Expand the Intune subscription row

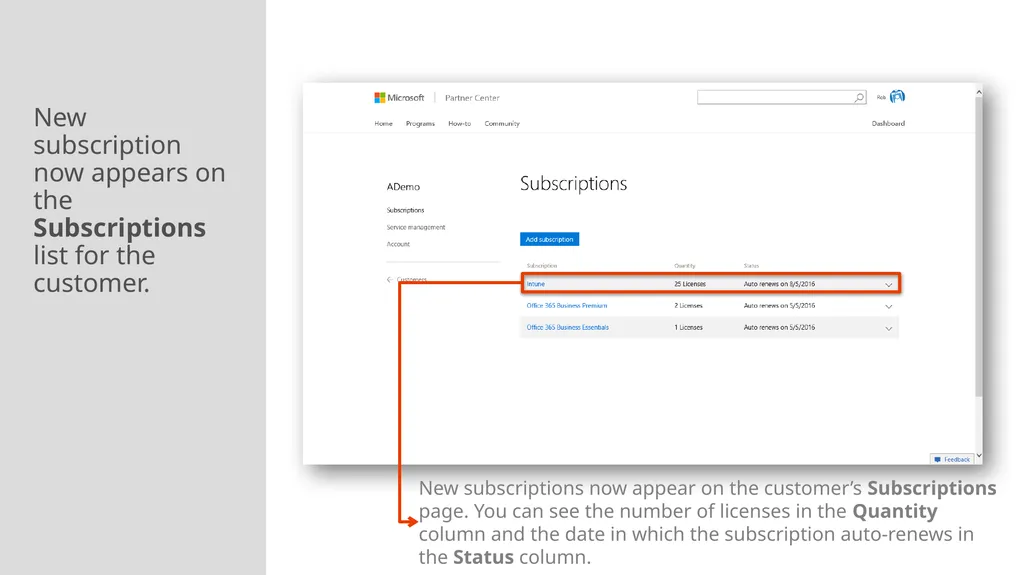tap(889, 285)
